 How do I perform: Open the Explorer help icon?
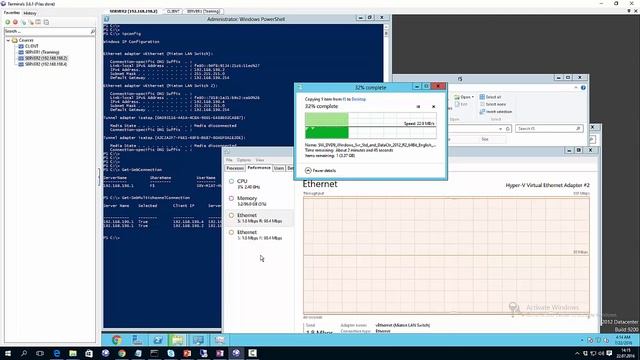tap(583, 88)
